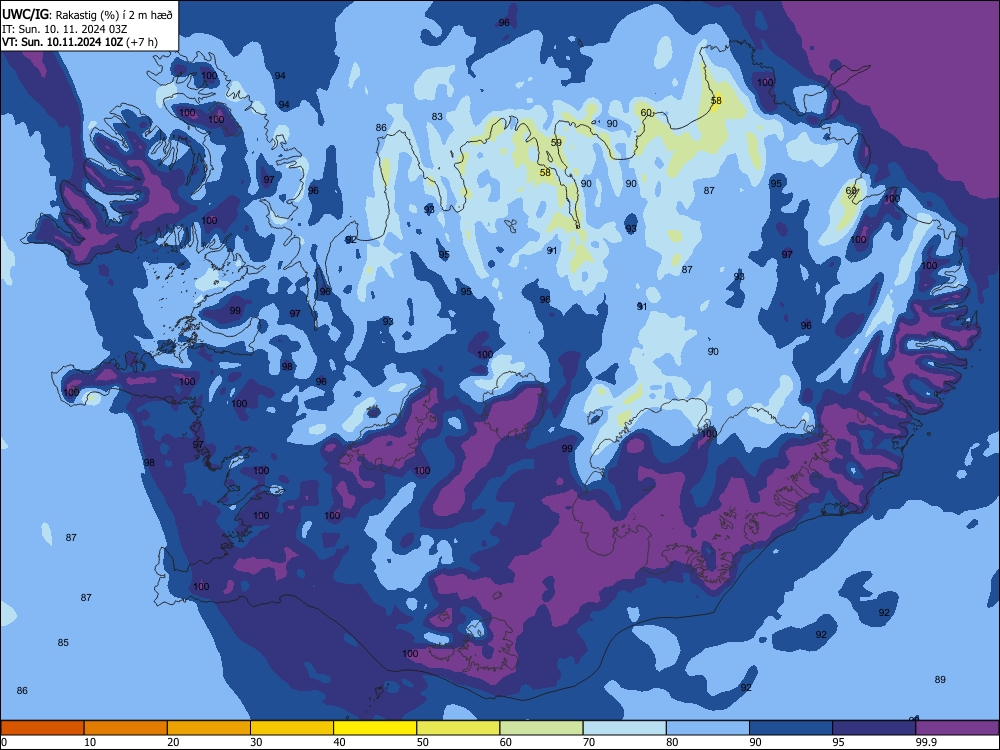Click the '99.9' label on the color scale
Image resolution: width=1000 pixels, height=750 pixels.
pos(926,742)
